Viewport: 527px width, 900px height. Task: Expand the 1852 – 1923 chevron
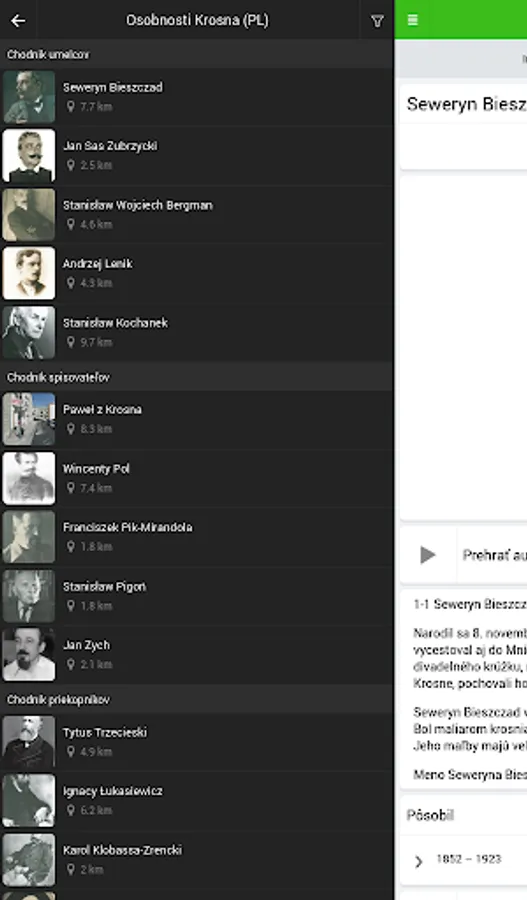tap(419, 861)
